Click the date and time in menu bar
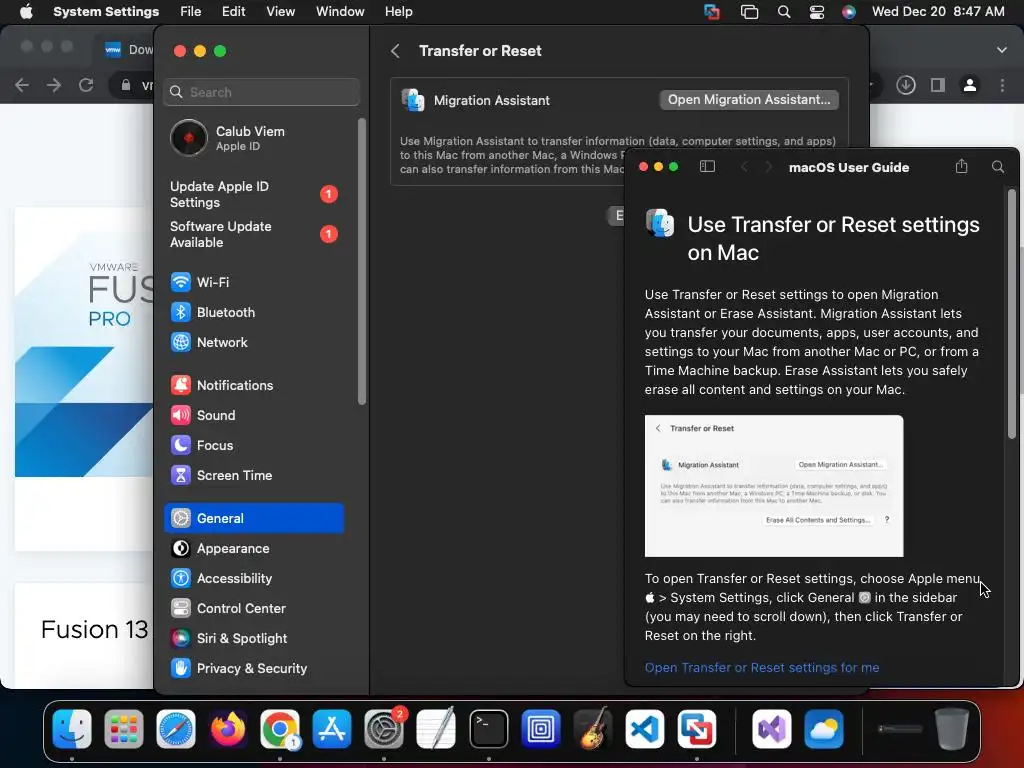This screenshot has width=1024, height=768. pyautogui.click(x=938, y=12)
